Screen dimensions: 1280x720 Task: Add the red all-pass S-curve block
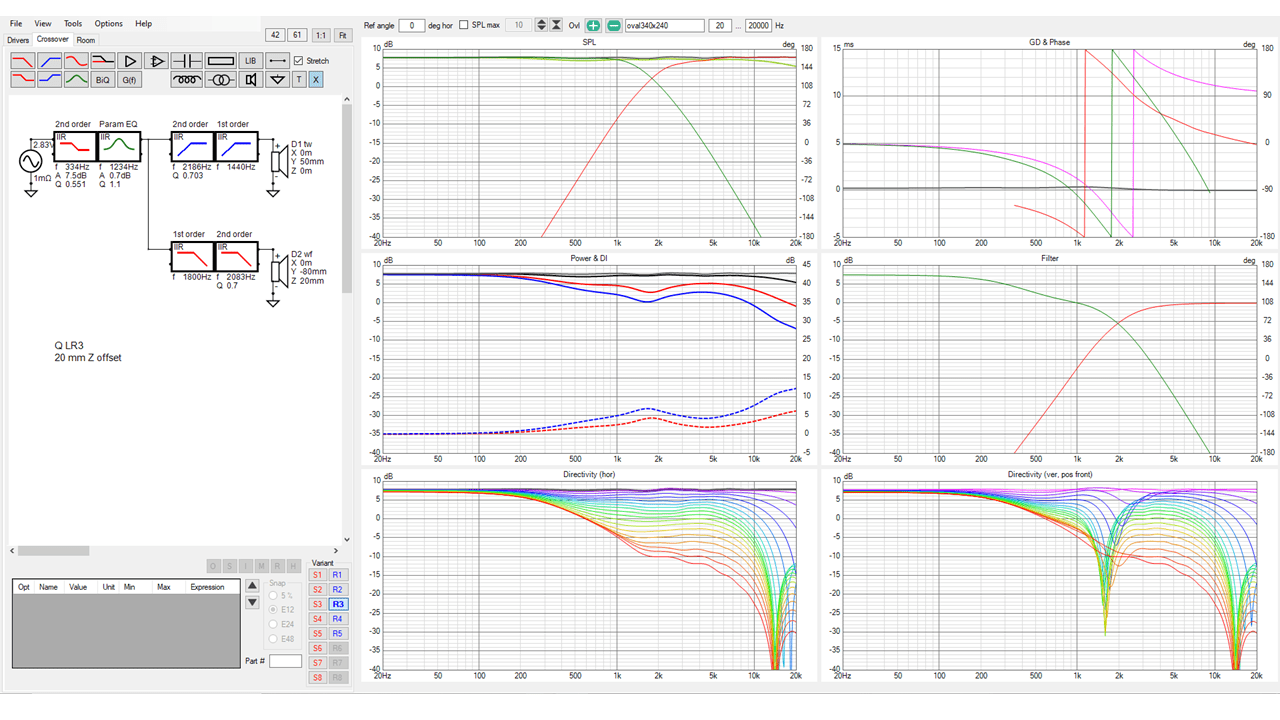click(76, 61)
